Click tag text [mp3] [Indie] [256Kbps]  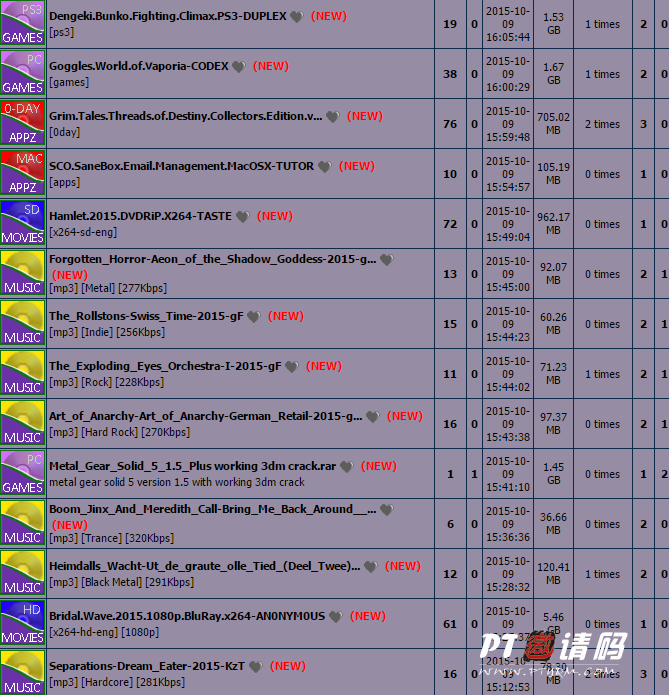107,332
